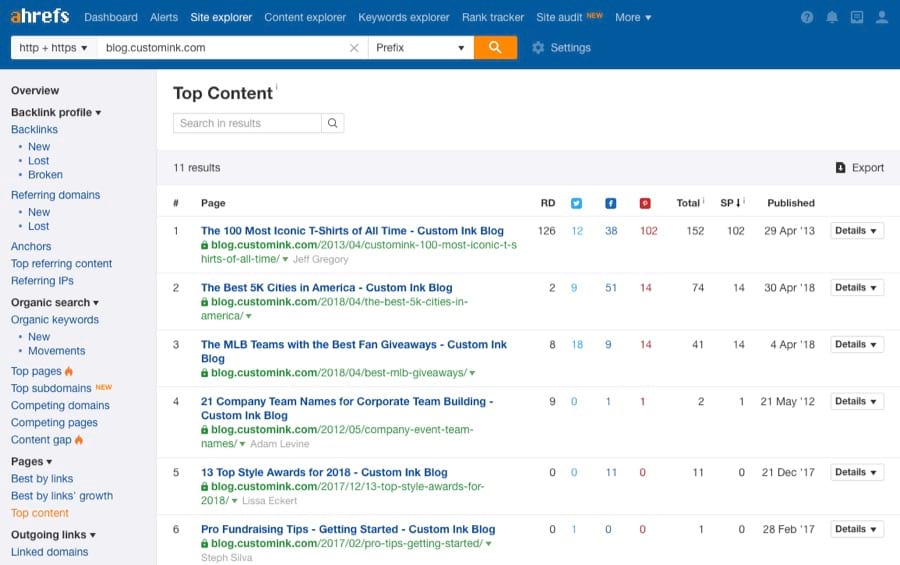Image resolution: width=900 pixels, height=565 pixels.
Task: Export the top content results
Action: (x=860, y=168)
